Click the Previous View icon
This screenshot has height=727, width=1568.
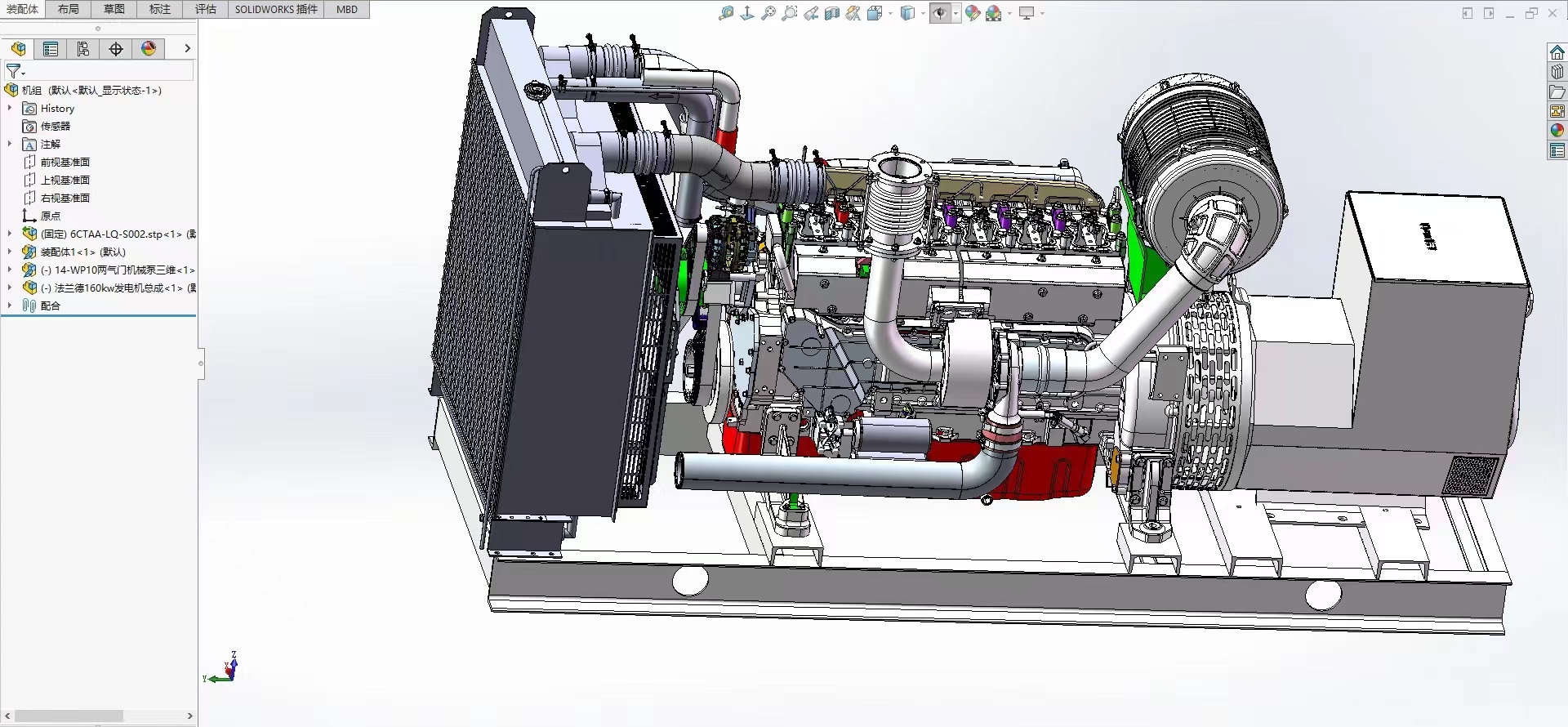pyautogui.click(x=811, y=13)
